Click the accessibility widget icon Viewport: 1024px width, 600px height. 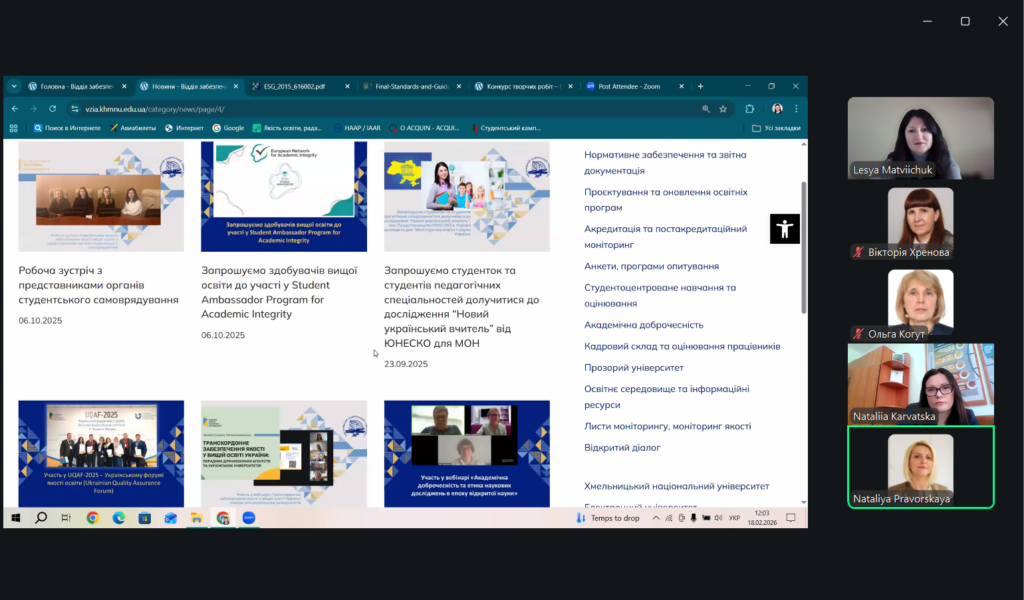(784, 229)
